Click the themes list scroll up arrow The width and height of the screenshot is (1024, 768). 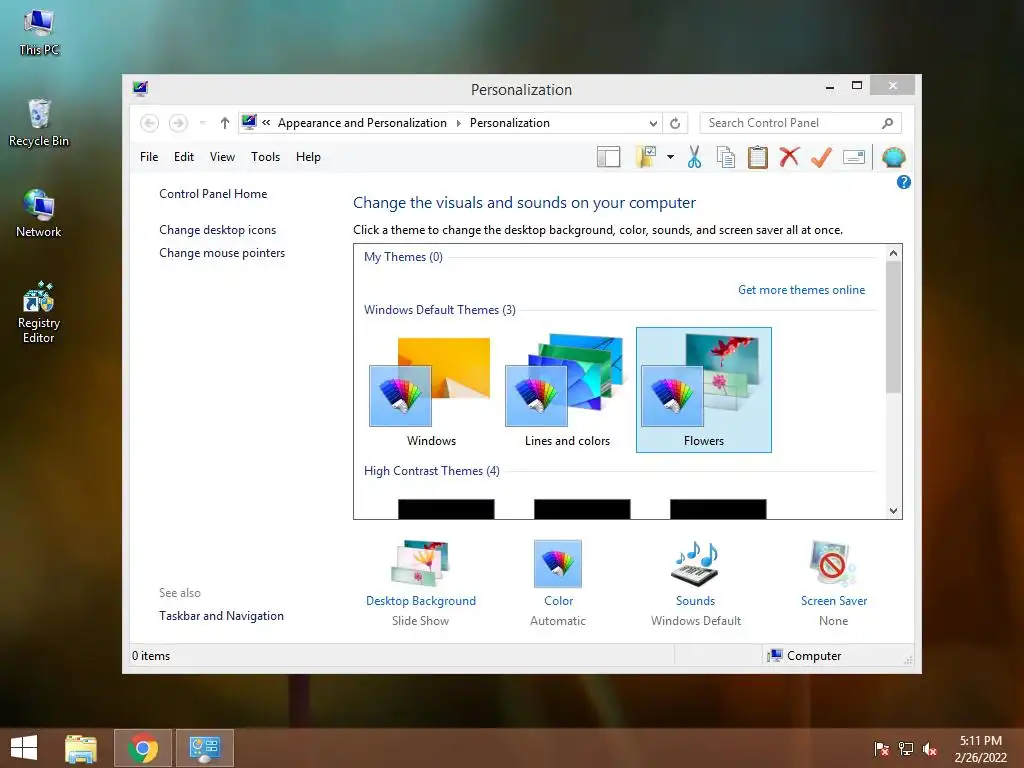[893, 253]
